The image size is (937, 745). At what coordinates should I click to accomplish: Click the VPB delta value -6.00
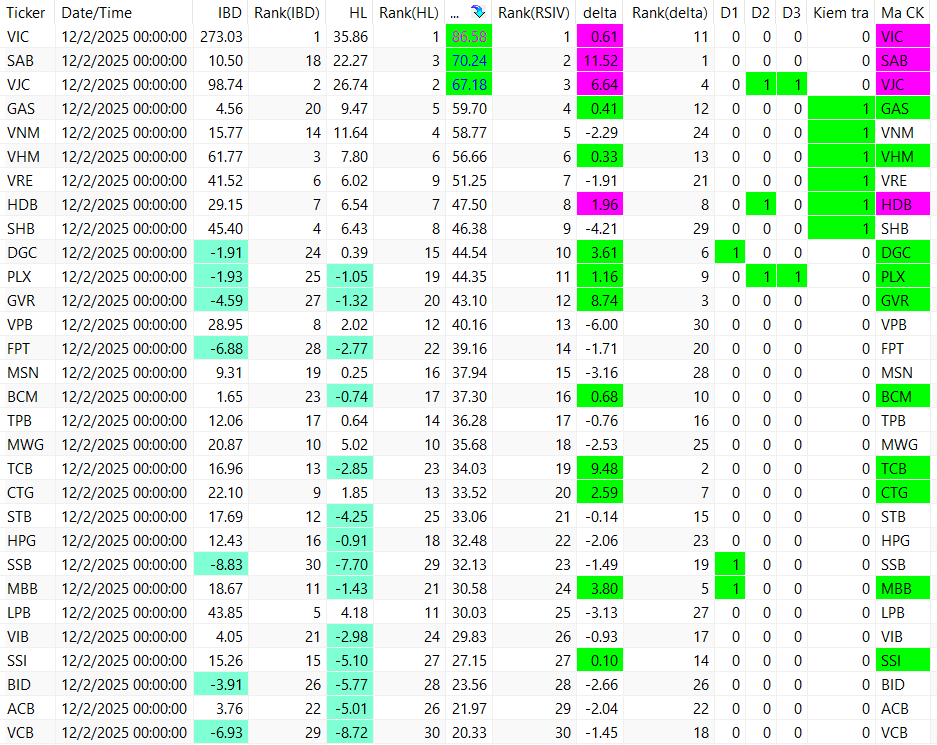(600, 324)
